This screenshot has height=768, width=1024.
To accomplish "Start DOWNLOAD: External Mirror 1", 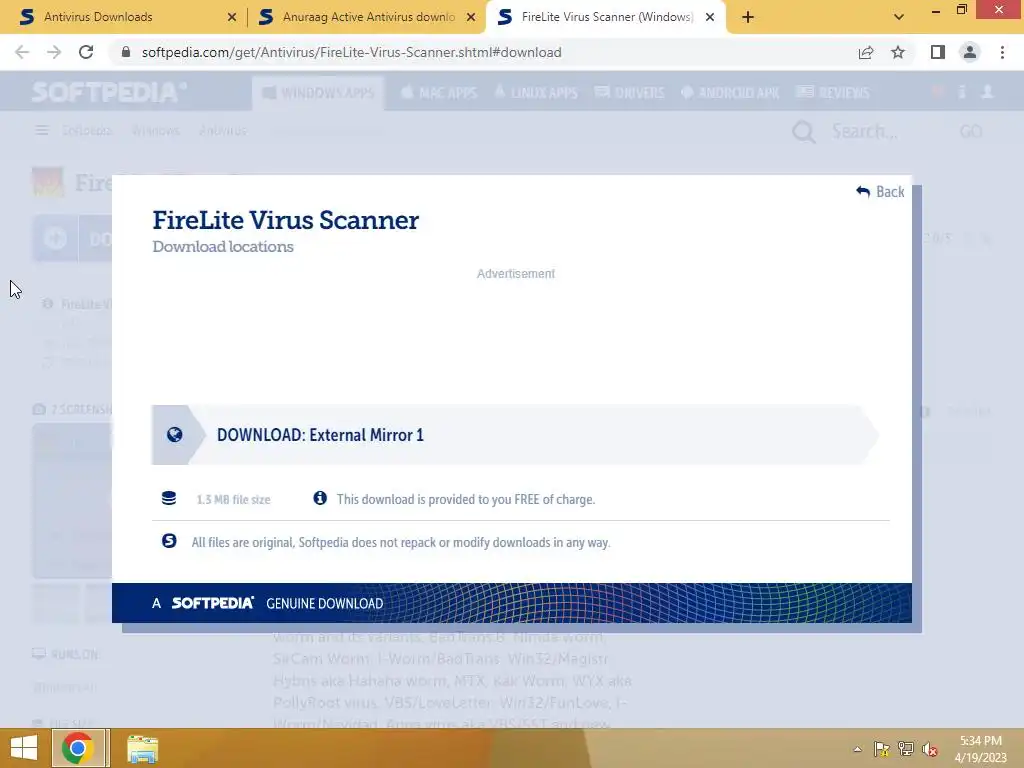I will click(515, 435).
